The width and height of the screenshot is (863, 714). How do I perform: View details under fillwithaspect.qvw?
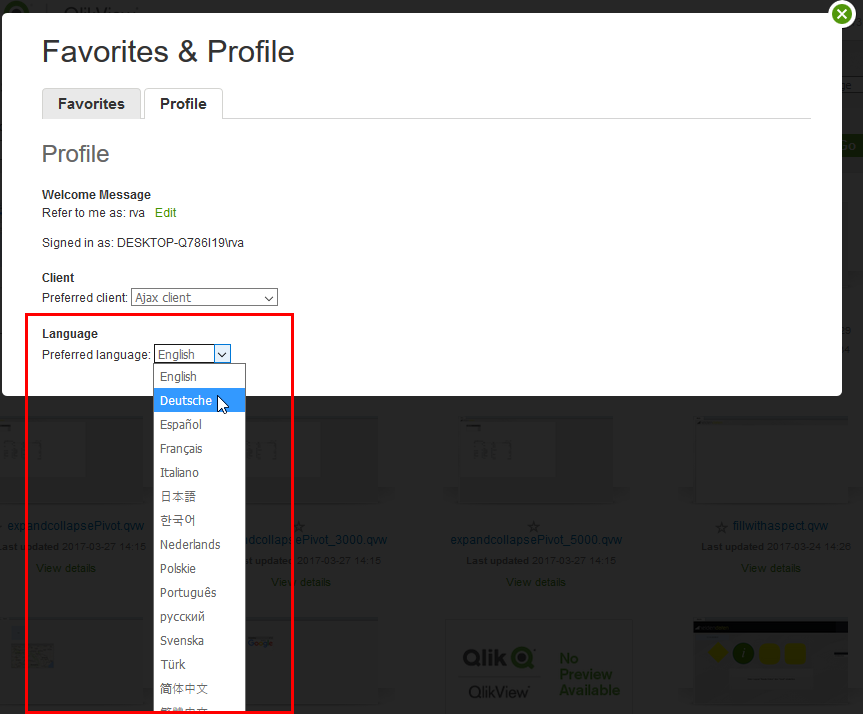(x=771, y=568)
